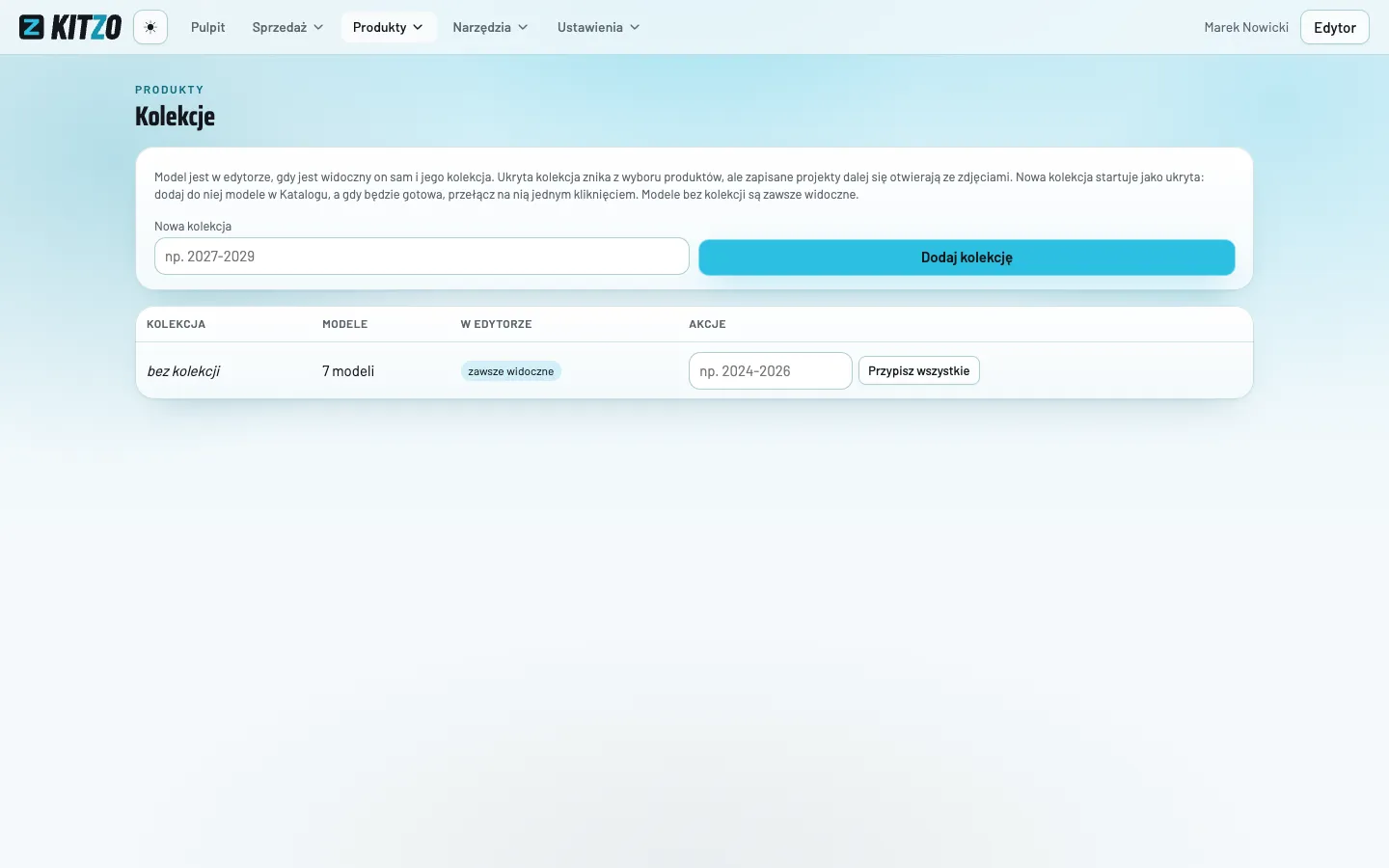This screenshot has height=868, width=1389.
Task: Click the AKCJE column header
Action: [x=707, y=324]
